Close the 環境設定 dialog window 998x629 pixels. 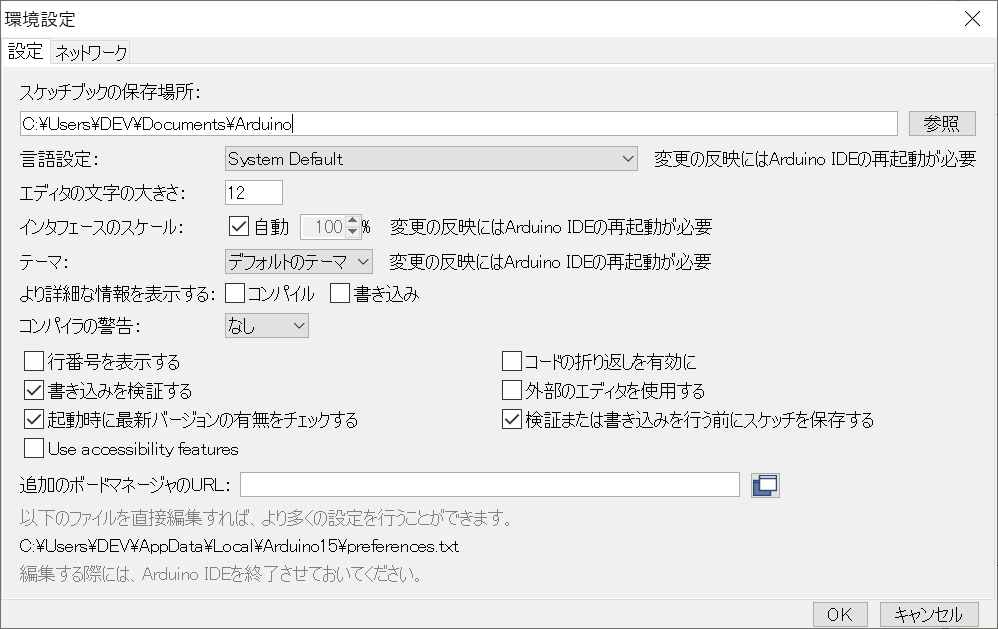[972, 19]
